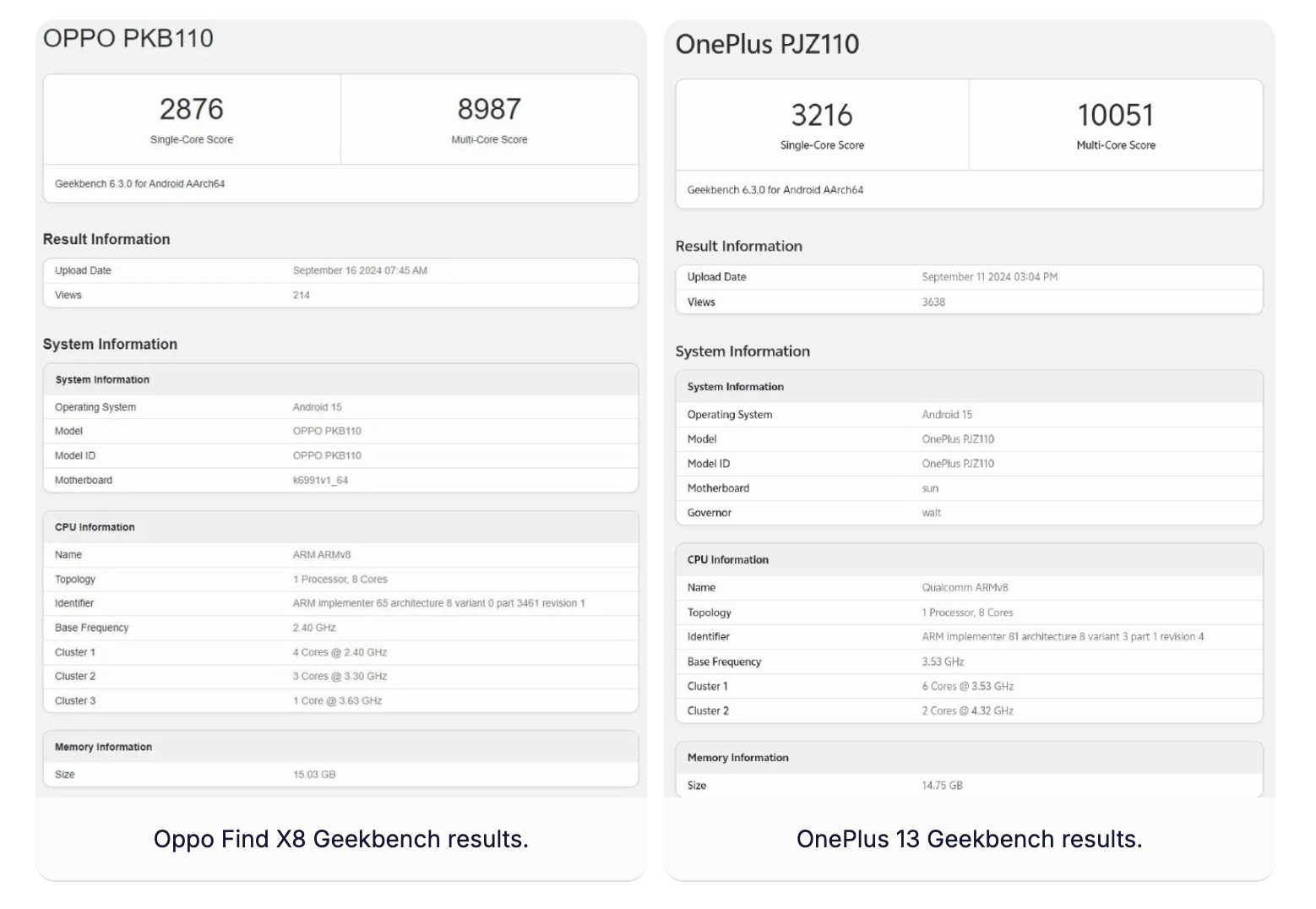Screen dimensions: 1316x909
Task: Click base frequency value "3.53 GHz"
Action: 943,661
